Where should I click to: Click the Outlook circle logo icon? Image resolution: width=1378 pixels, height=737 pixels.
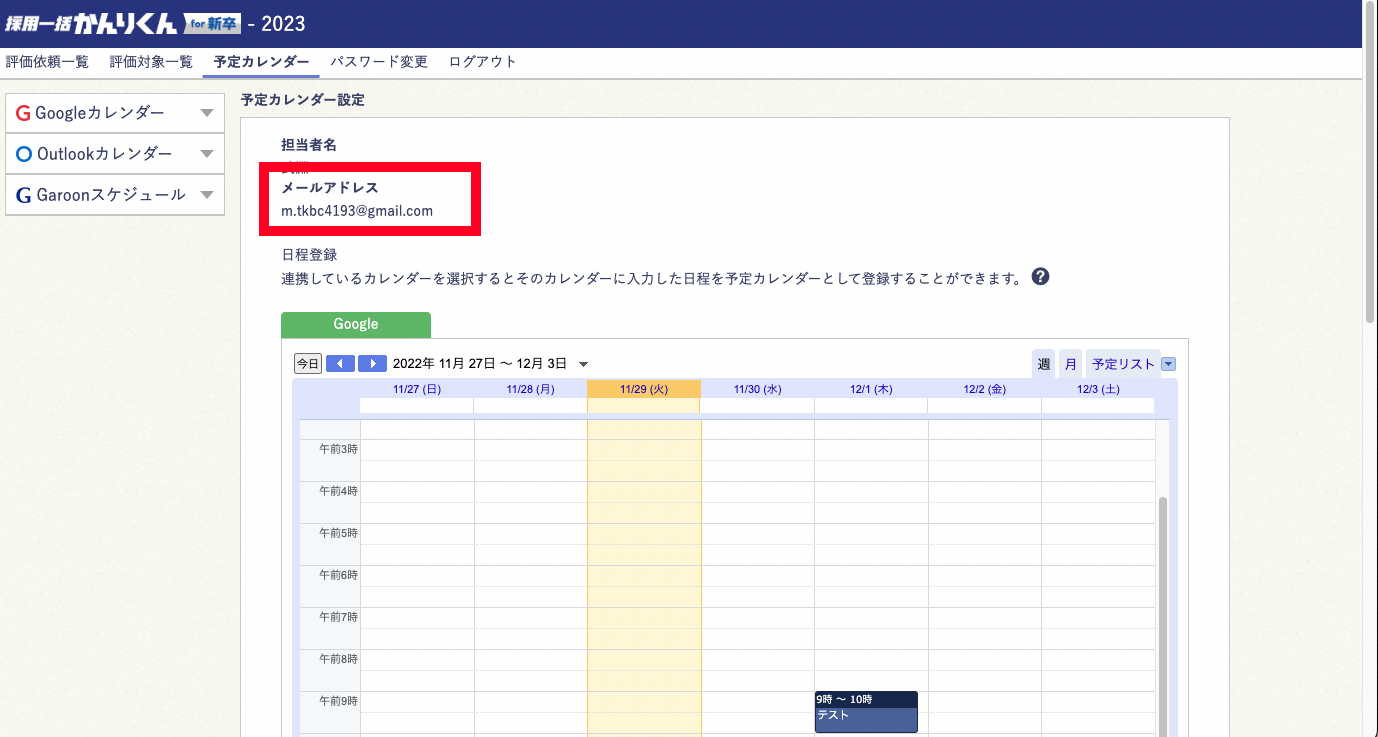pos(24,154)
